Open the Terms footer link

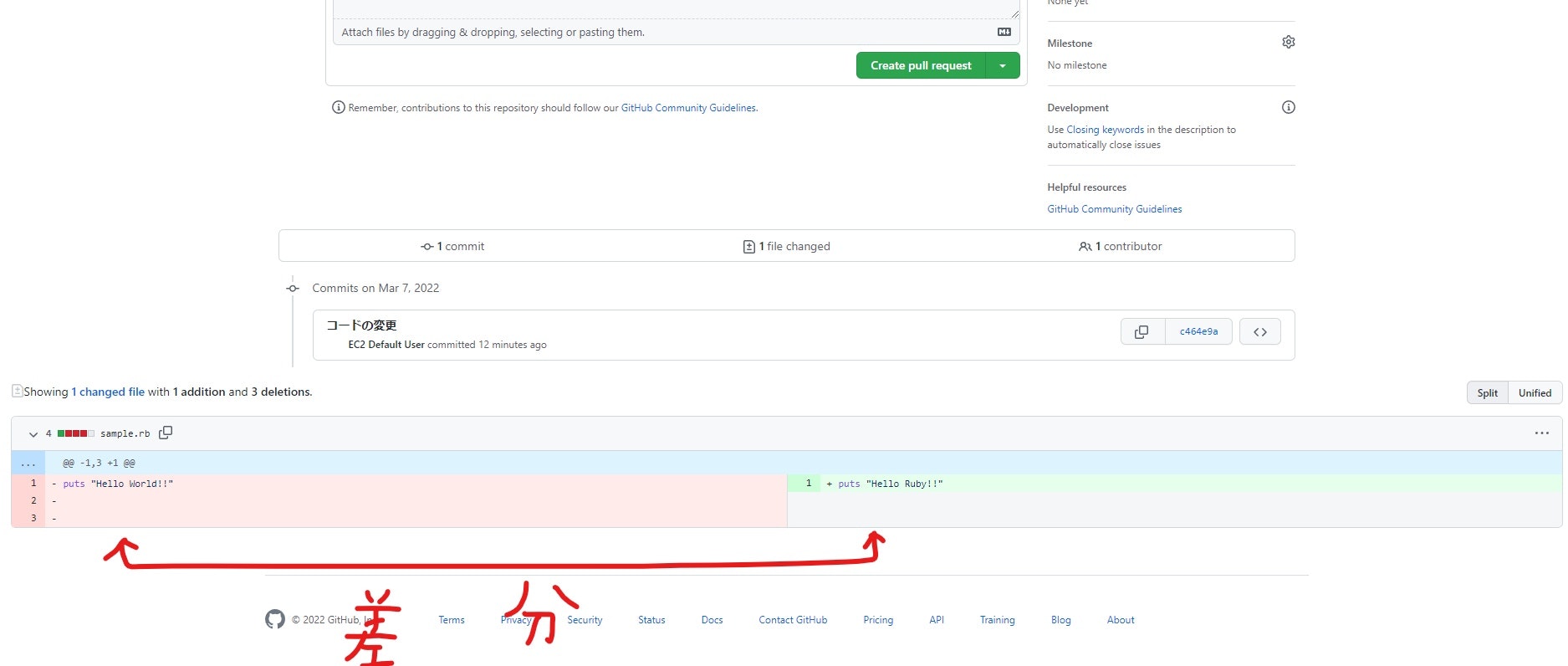(x=452, y=620)
